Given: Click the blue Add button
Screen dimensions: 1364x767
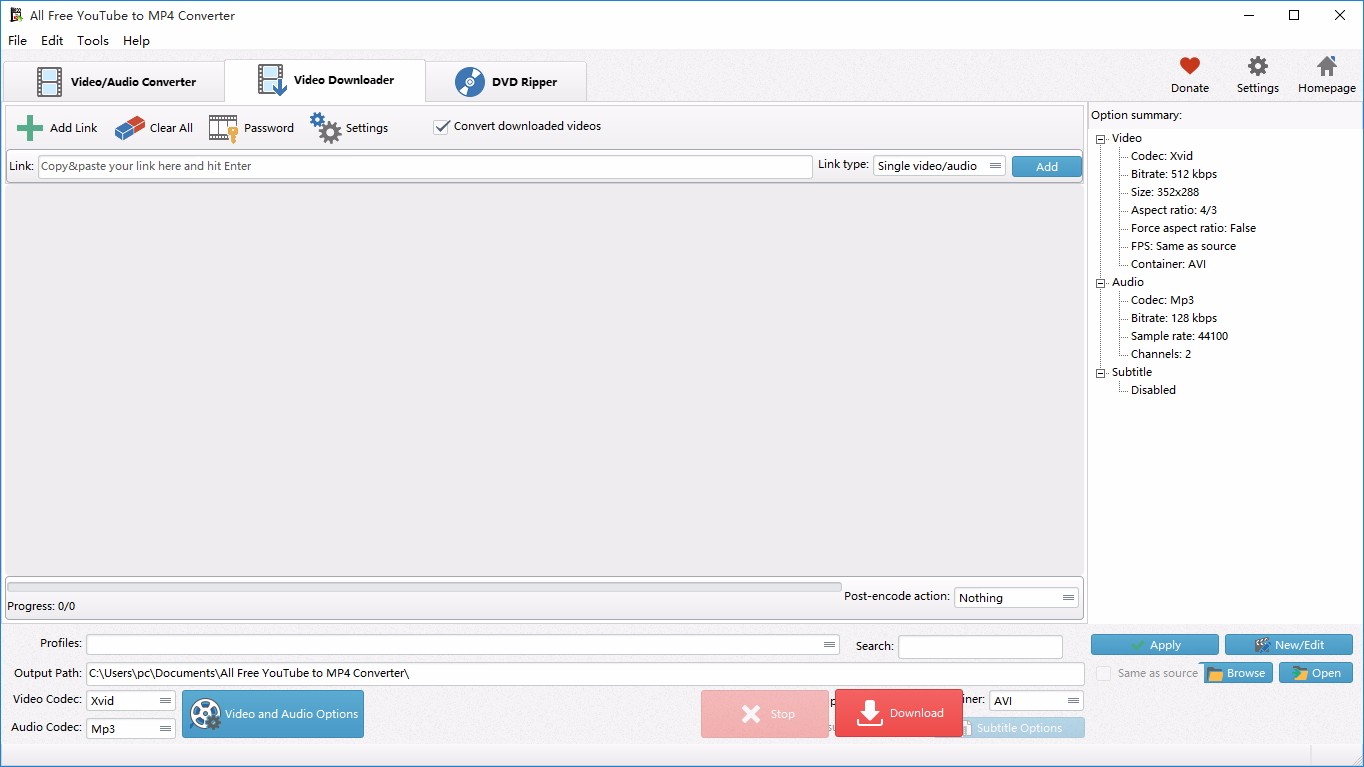Looking at the screenshot, I should 1047,167.
